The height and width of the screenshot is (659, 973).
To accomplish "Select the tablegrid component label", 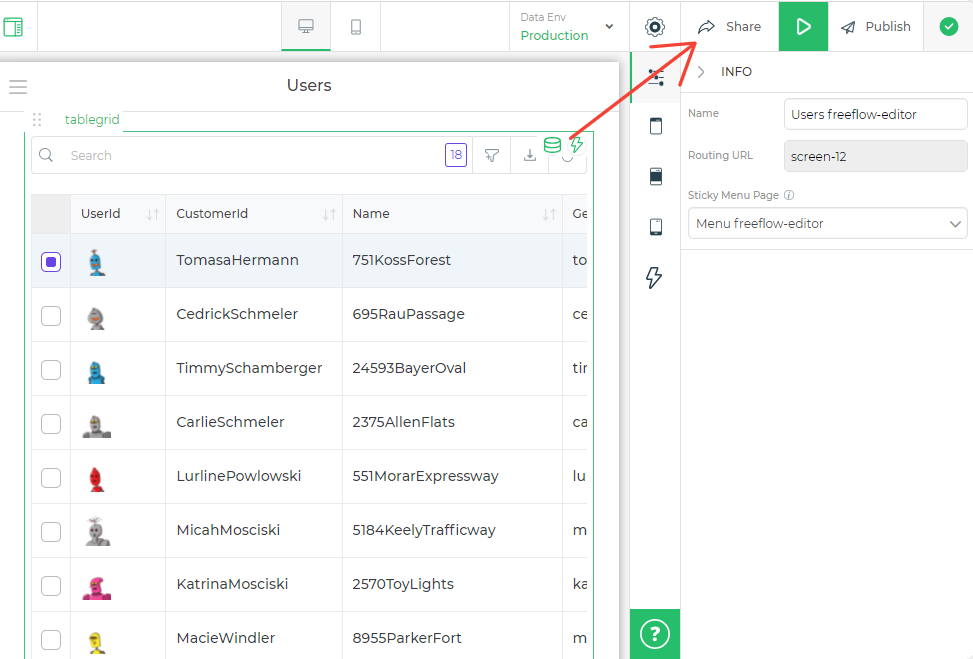I will 92,119.
